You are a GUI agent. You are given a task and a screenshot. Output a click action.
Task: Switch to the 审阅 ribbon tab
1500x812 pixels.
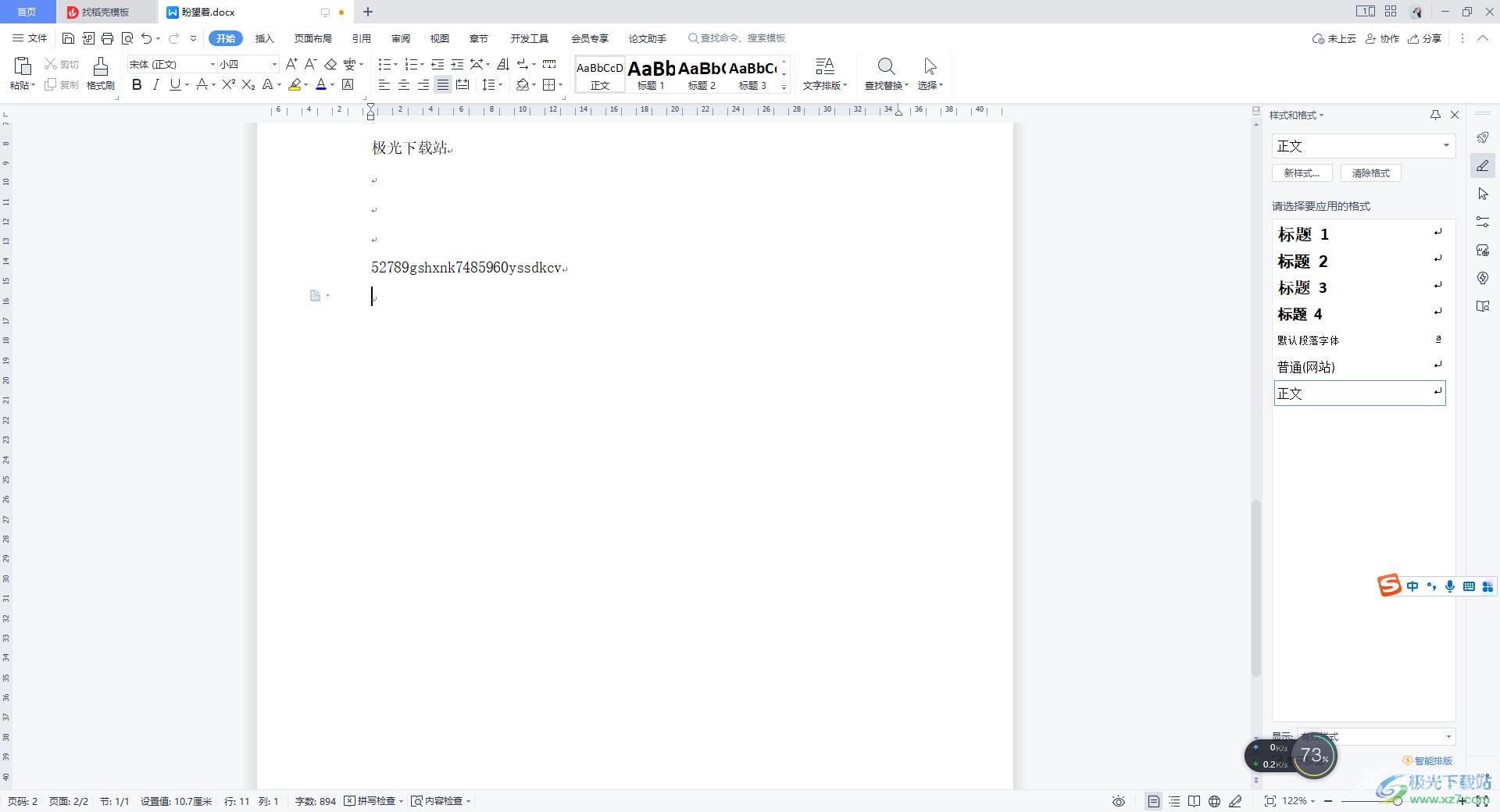[x=401, y=38]
